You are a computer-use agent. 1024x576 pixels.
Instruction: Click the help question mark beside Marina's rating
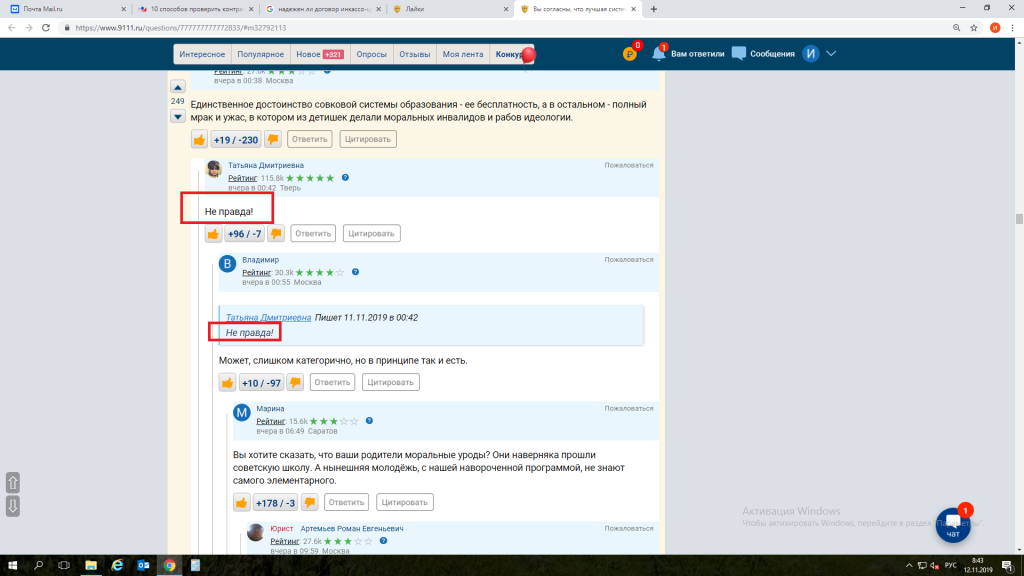tap(369, 421)
